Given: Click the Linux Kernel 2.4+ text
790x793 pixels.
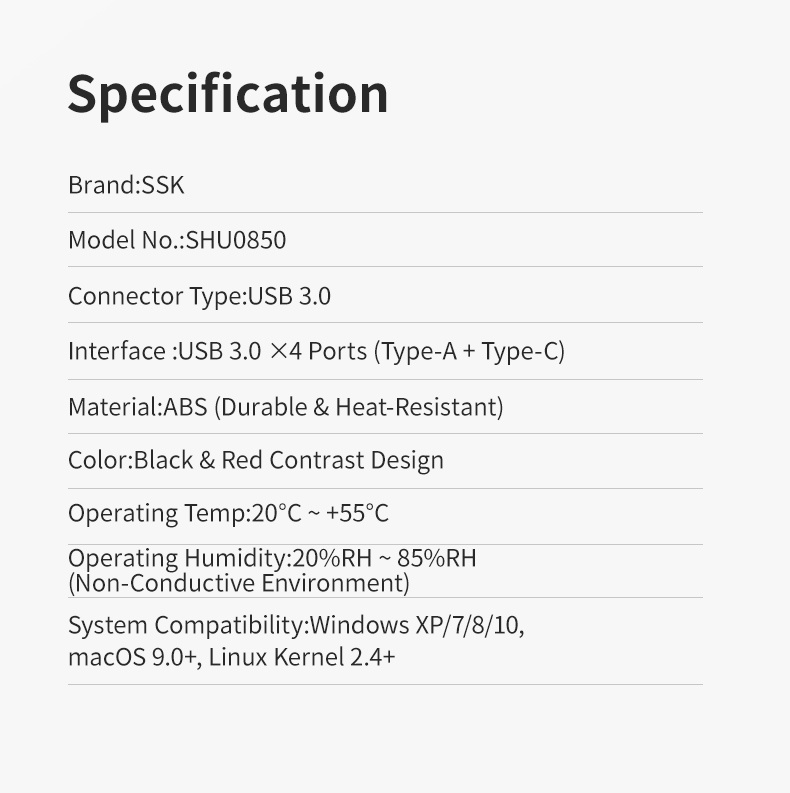Looking at the screenshot, I should (301, 657).
